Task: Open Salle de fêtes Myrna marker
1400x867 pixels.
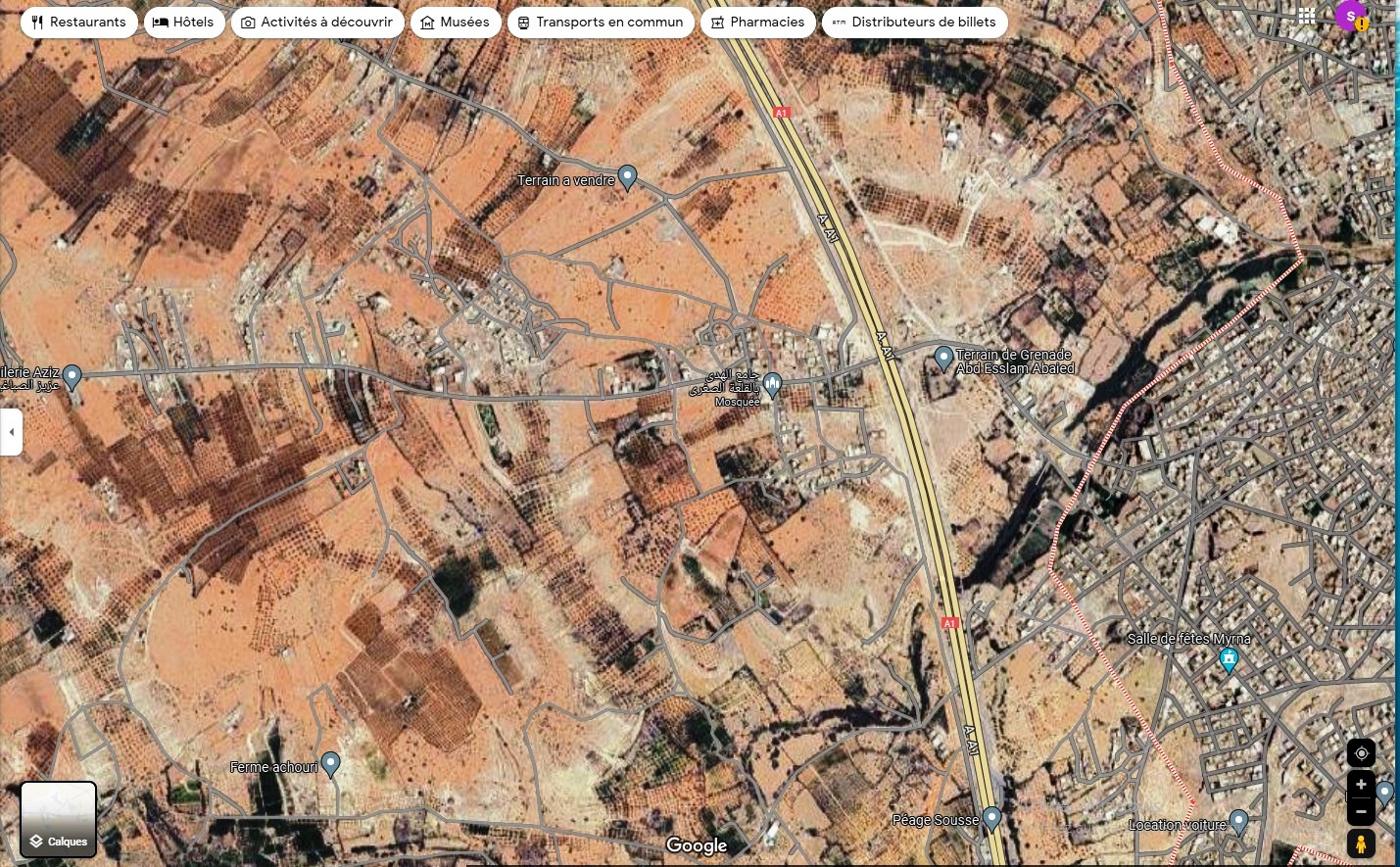Action: [1229, 660]
